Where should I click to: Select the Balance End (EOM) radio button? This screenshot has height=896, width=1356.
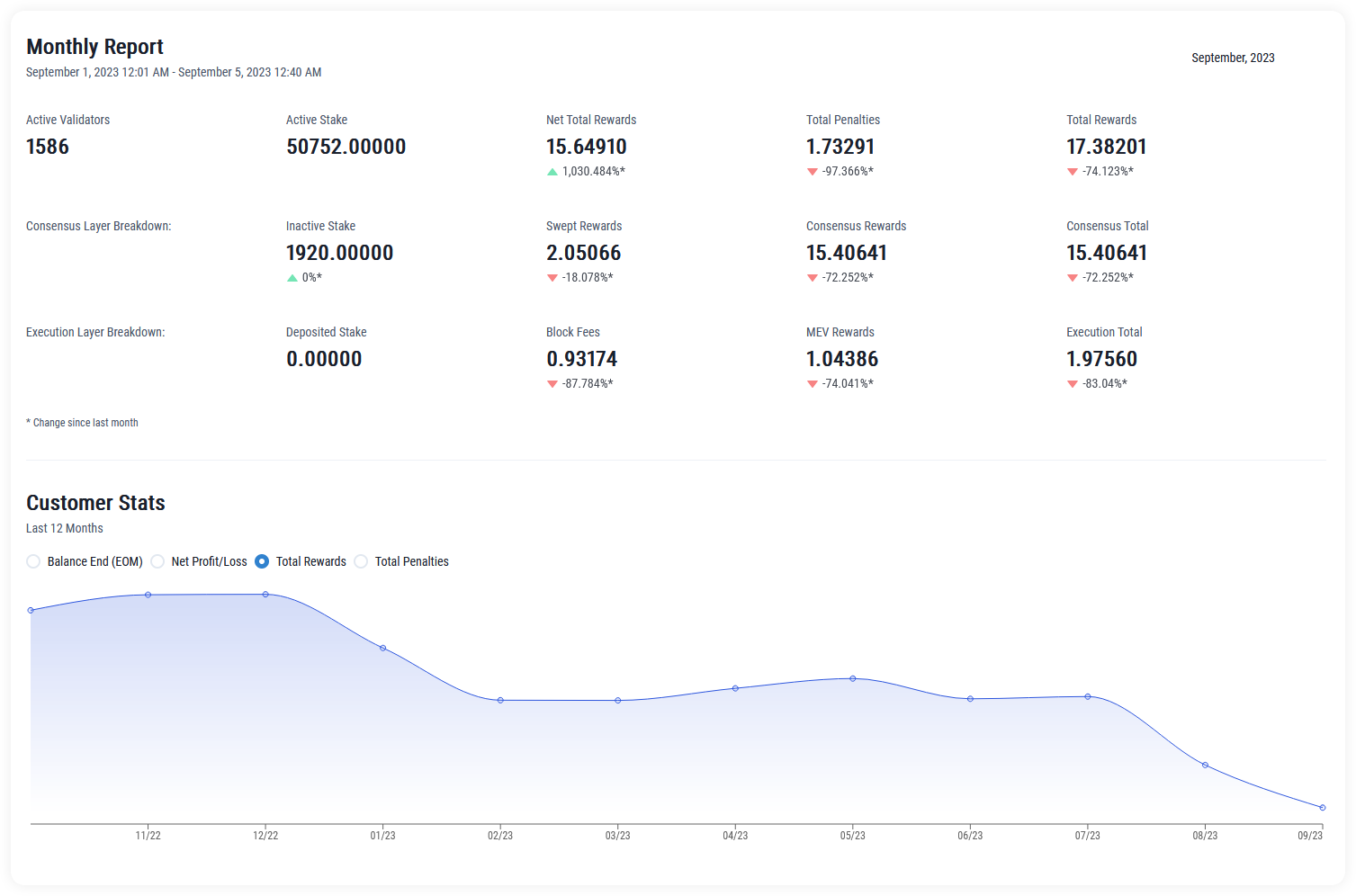pyautogui.click(x=33, y=561)
